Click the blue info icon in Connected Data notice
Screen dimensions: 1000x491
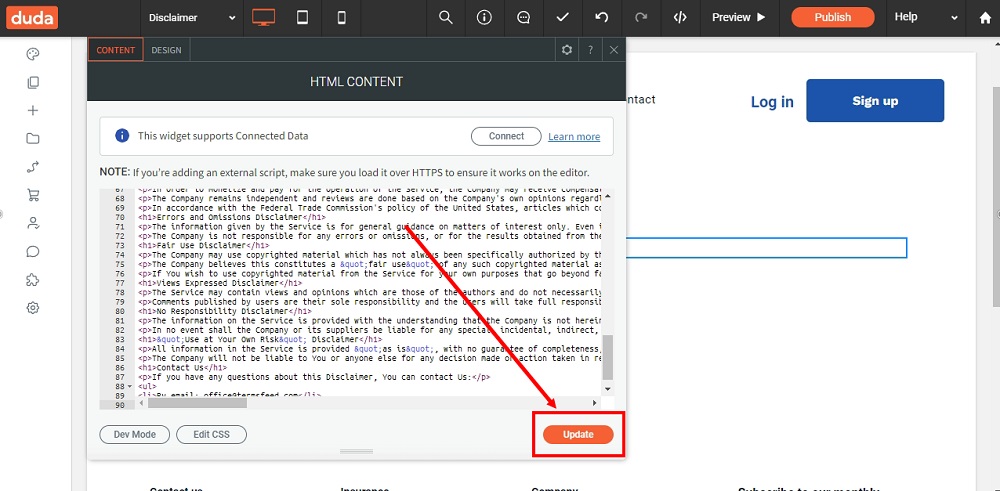pos(122,136)
